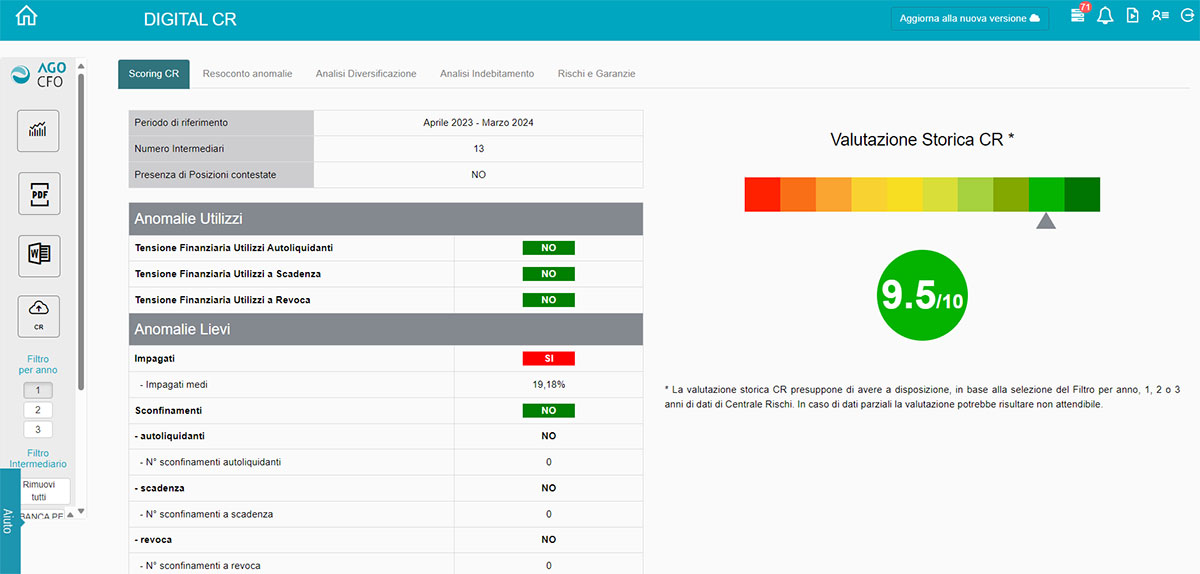Viewport: 1200px width, 574px height.
Task: Click NO badge for Utilizzi a Revoca
Action: (549, 300)
